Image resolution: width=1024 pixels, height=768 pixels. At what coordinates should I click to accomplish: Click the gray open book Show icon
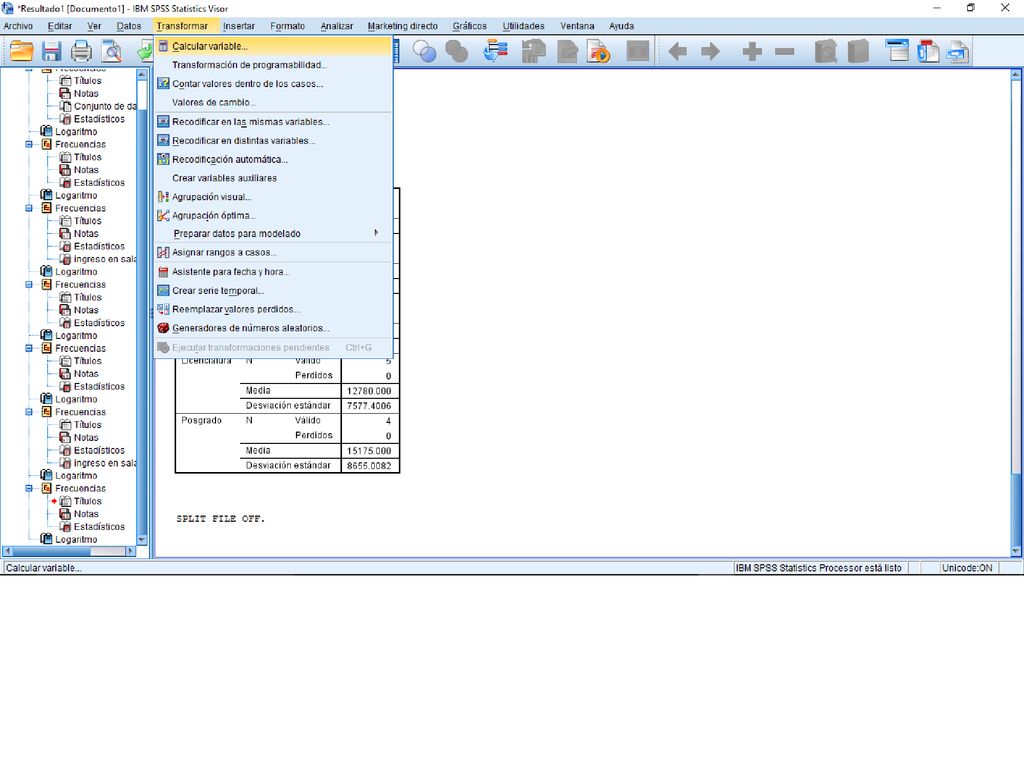tap(826, 52)
